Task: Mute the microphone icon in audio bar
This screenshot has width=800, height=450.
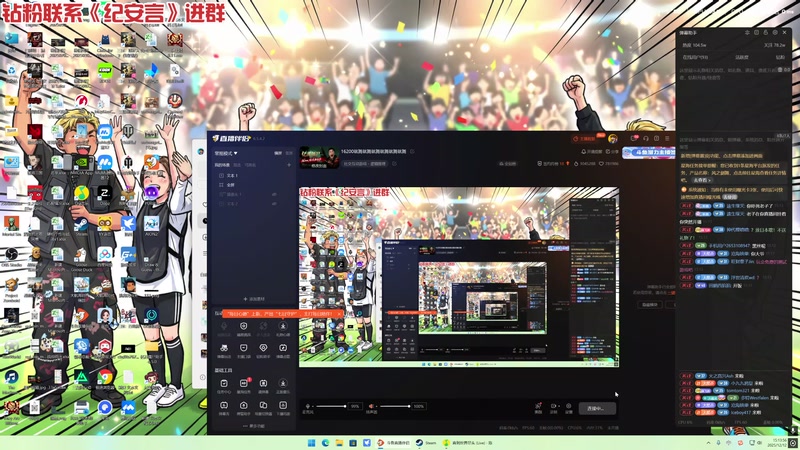Action: pos(307,406)
